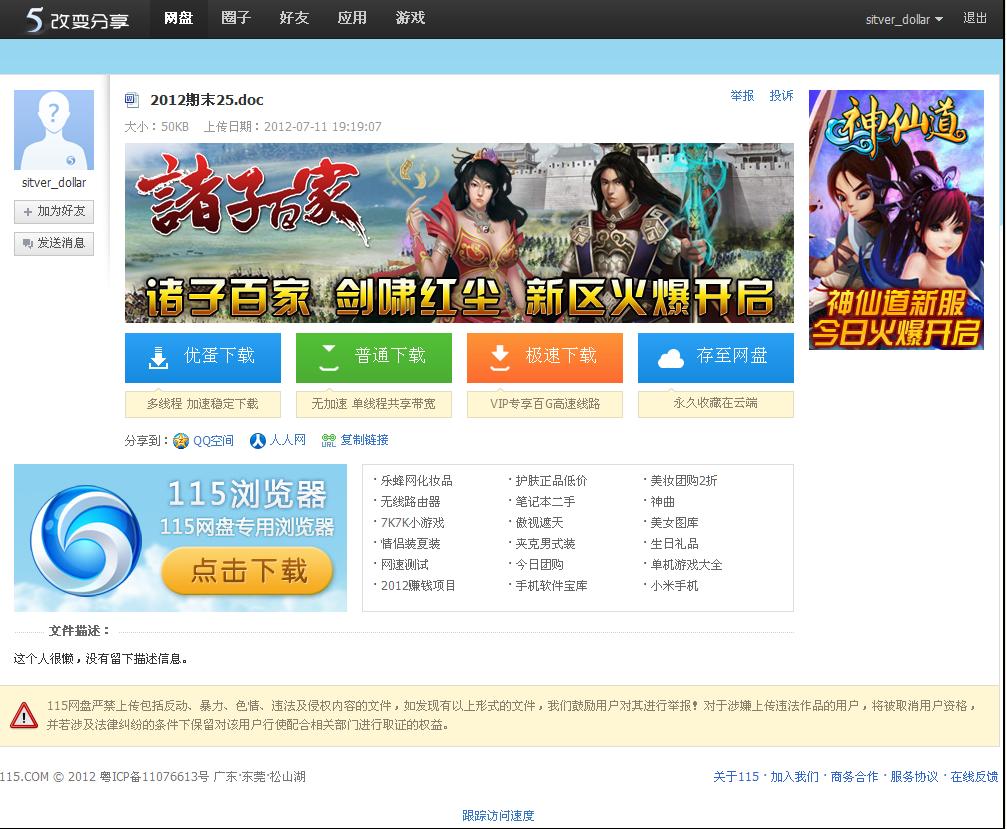Screen dimensions: 1007x829
Task: Open 单机游戏大全 link
Action: pyautogui.click(x=686, y=564)
